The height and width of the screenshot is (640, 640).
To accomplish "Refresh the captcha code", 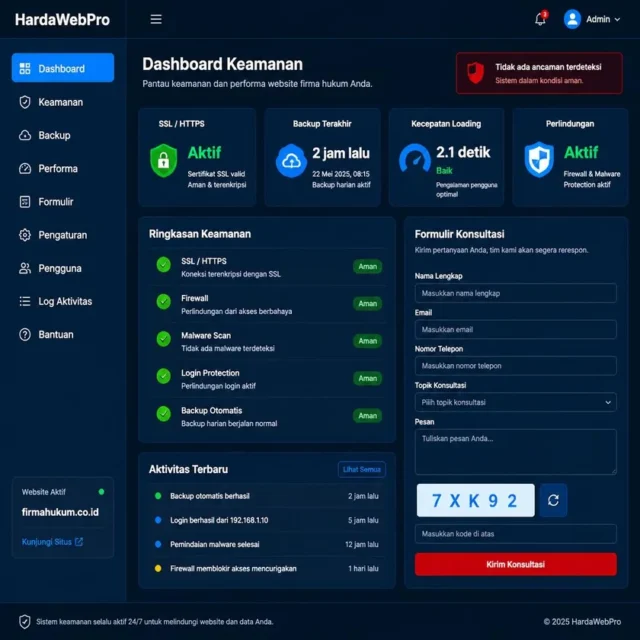I will click(x=553, y=500).
